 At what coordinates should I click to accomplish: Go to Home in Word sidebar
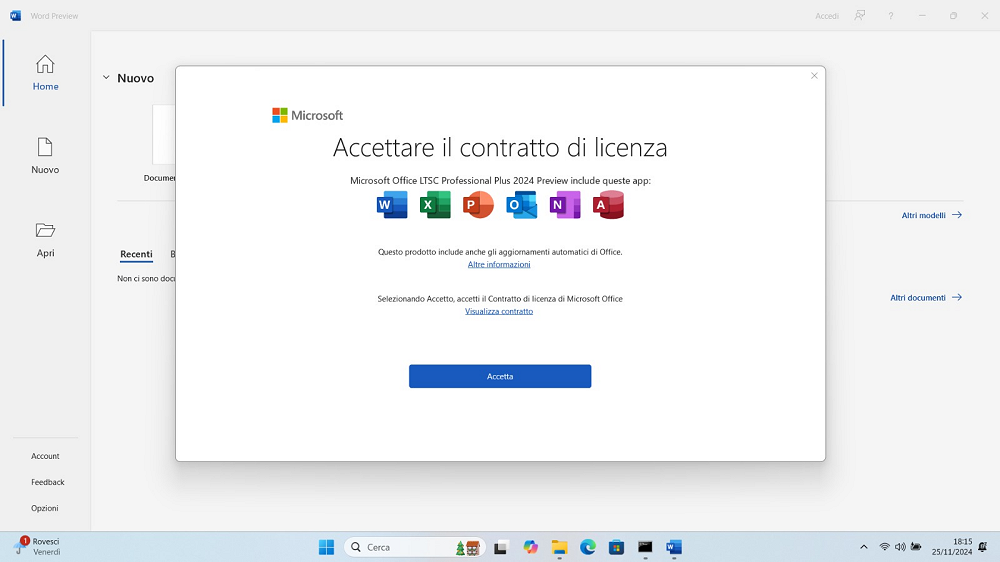45,73
